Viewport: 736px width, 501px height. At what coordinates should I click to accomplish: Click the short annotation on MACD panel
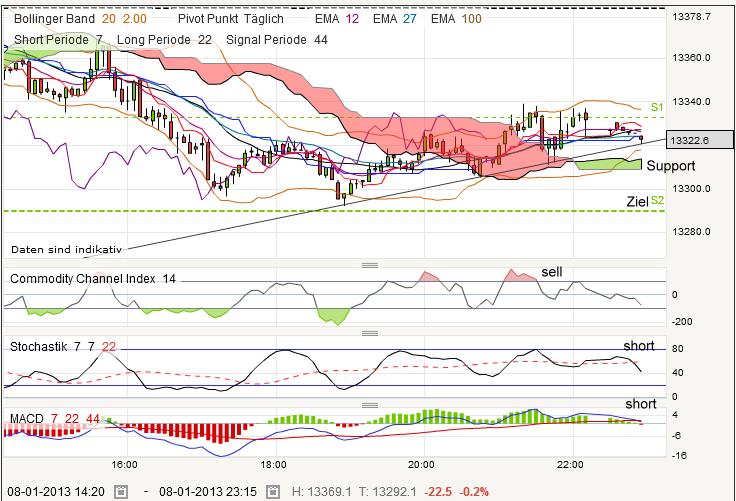(x=641, y=404)
